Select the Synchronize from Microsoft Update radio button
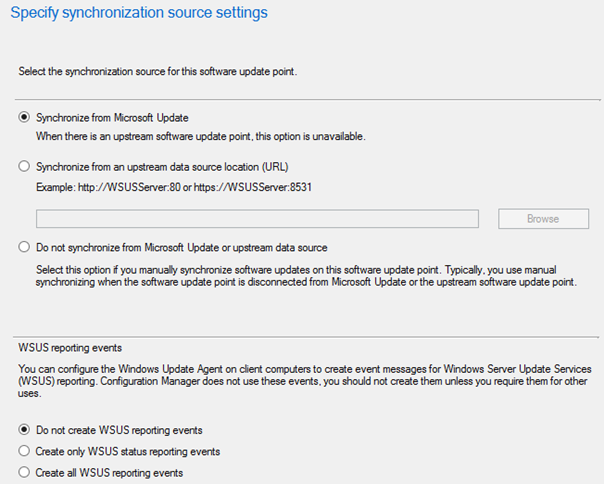The width and height of the screenshot is (604, 484). 24,117
